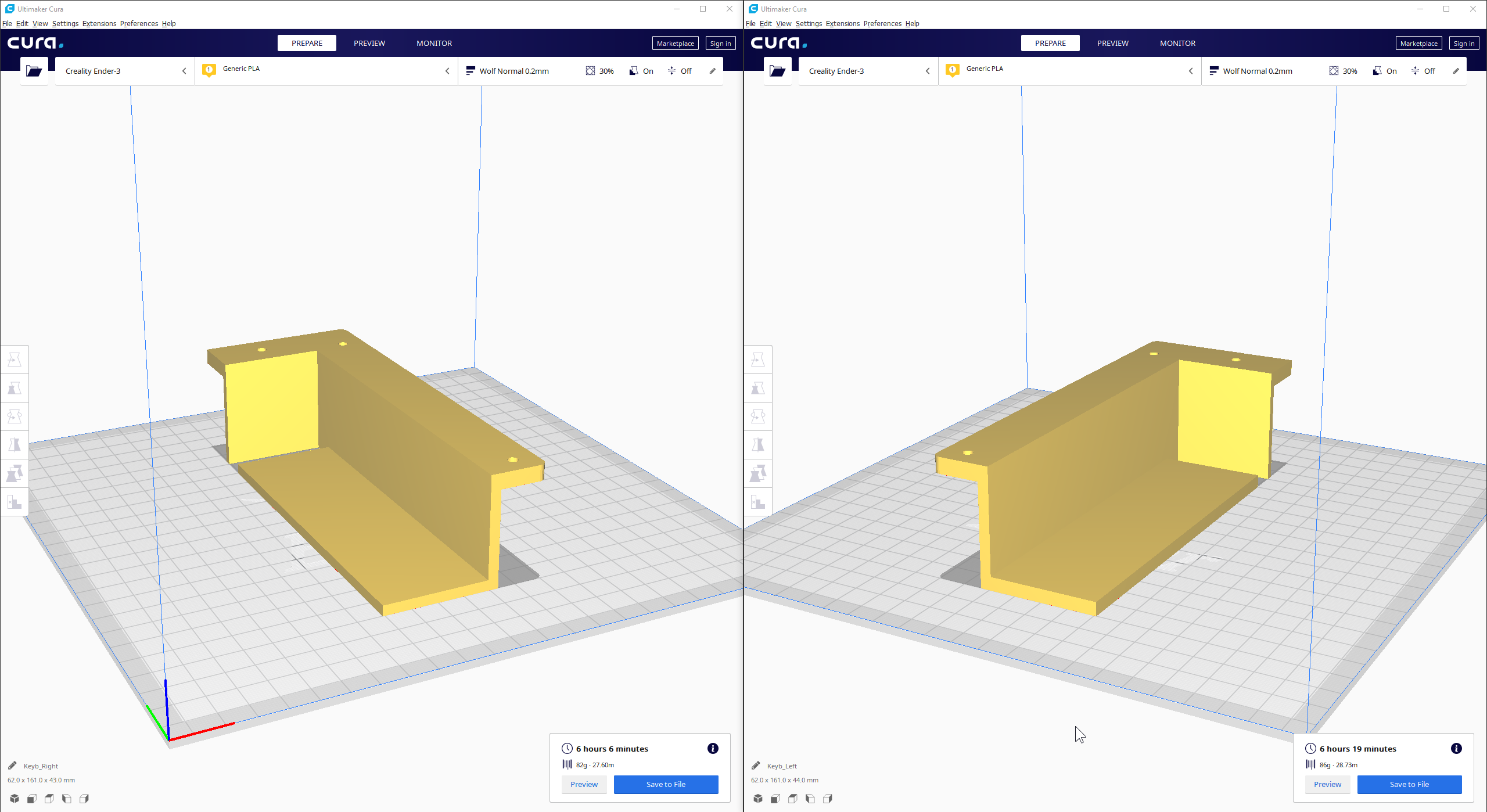Click Save to File in left window
This screenshot has height=812, width=1487.
[666, 784]
